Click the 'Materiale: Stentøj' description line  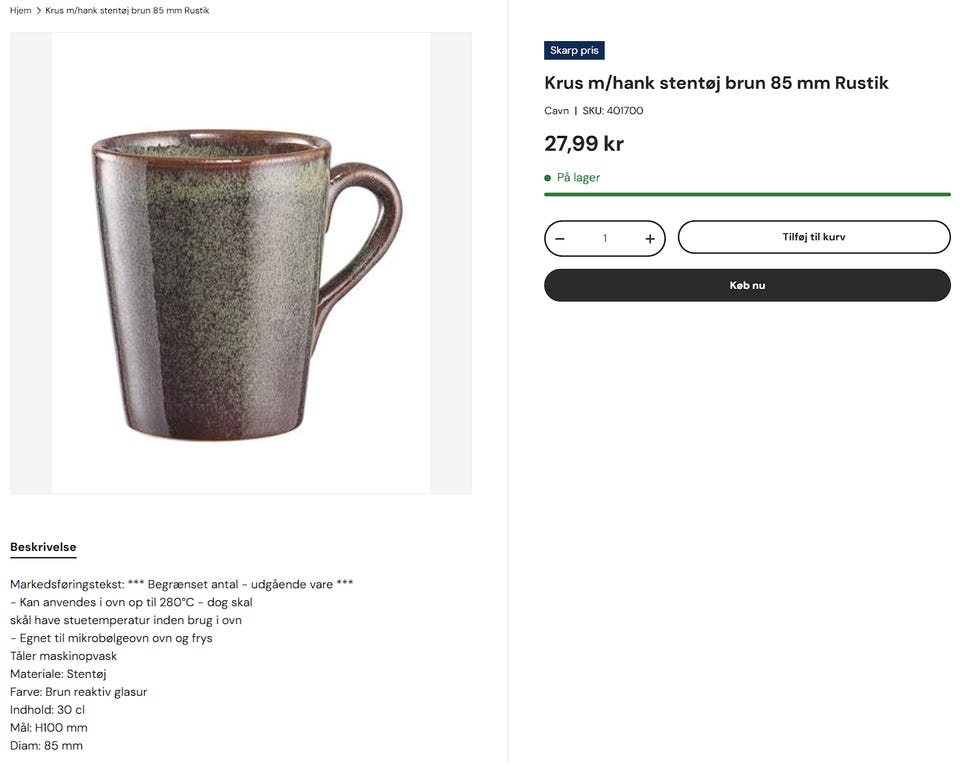pos(58,674)
